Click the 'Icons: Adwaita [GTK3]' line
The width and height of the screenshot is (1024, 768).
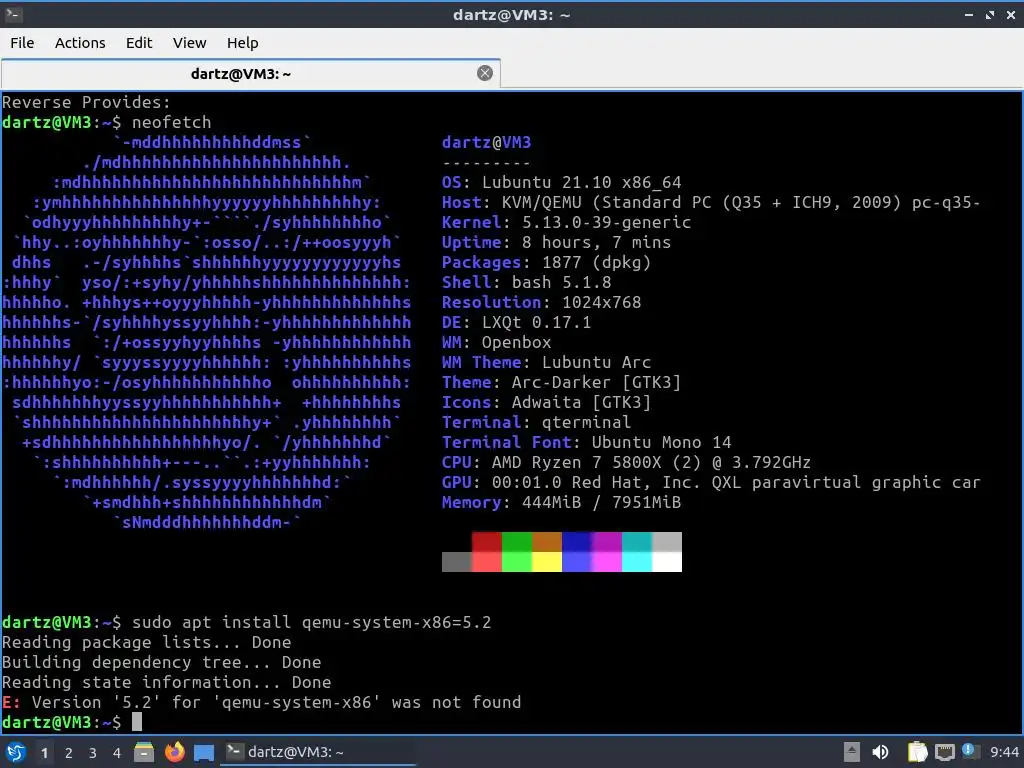coord(546,402)
